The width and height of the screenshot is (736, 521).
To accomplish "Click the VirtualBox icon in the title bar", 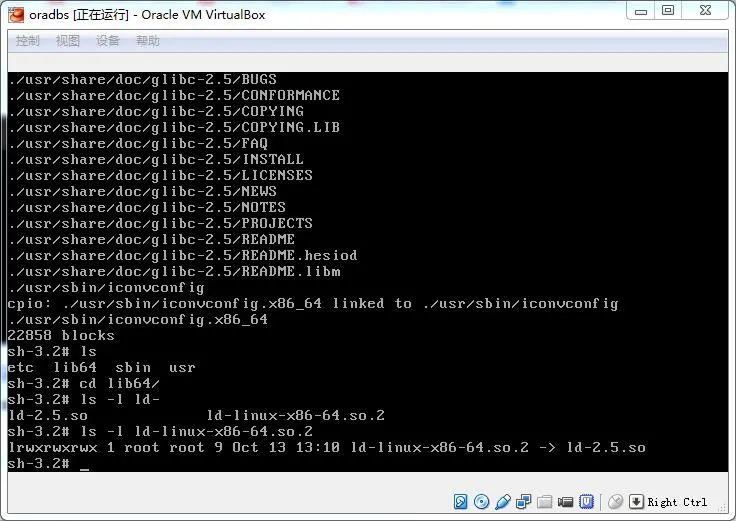I will (16, 15).
